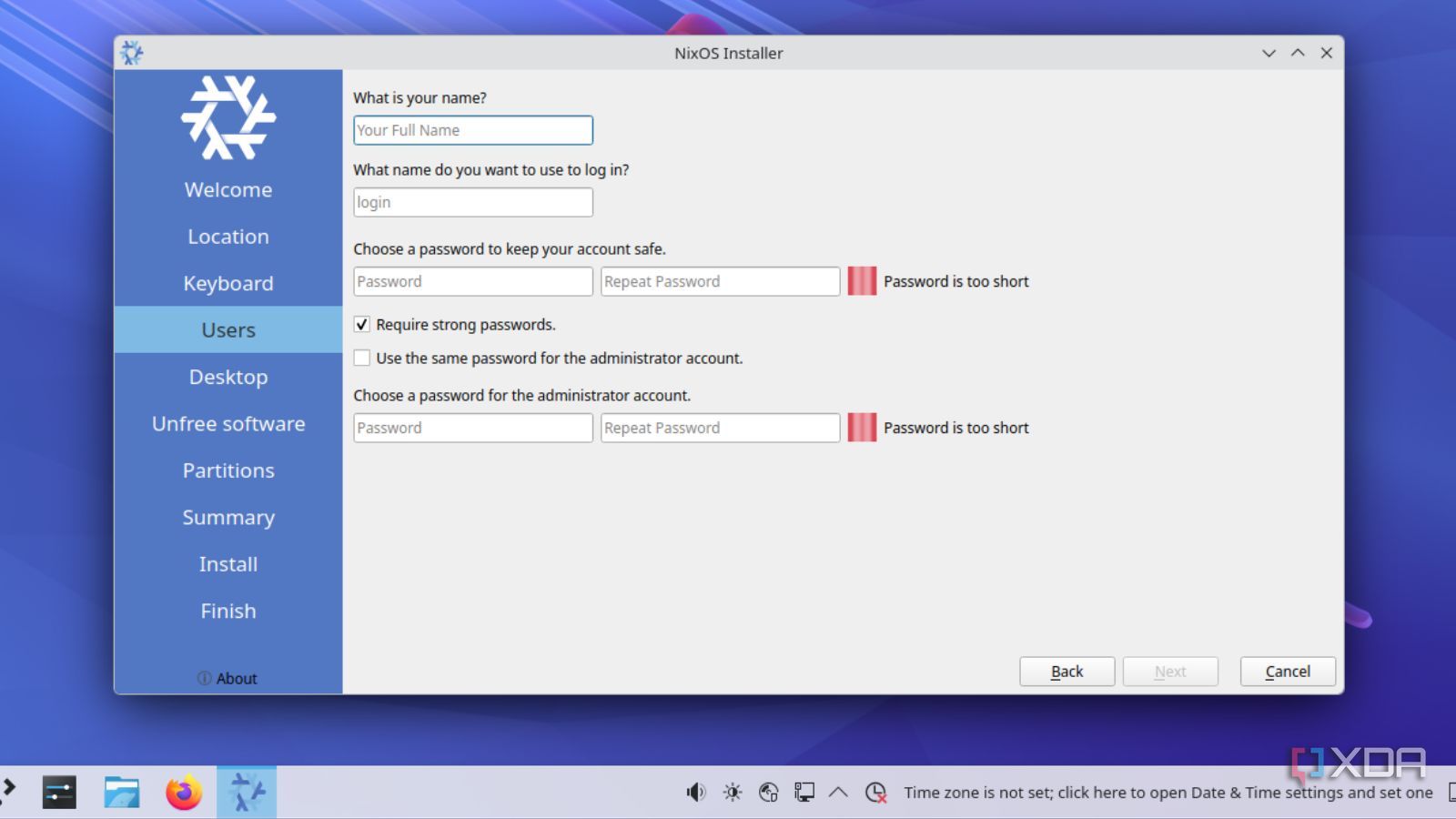Click administrator password strength indicator bar
Viewport: 1456px width, 819px height.
point(862,428)
